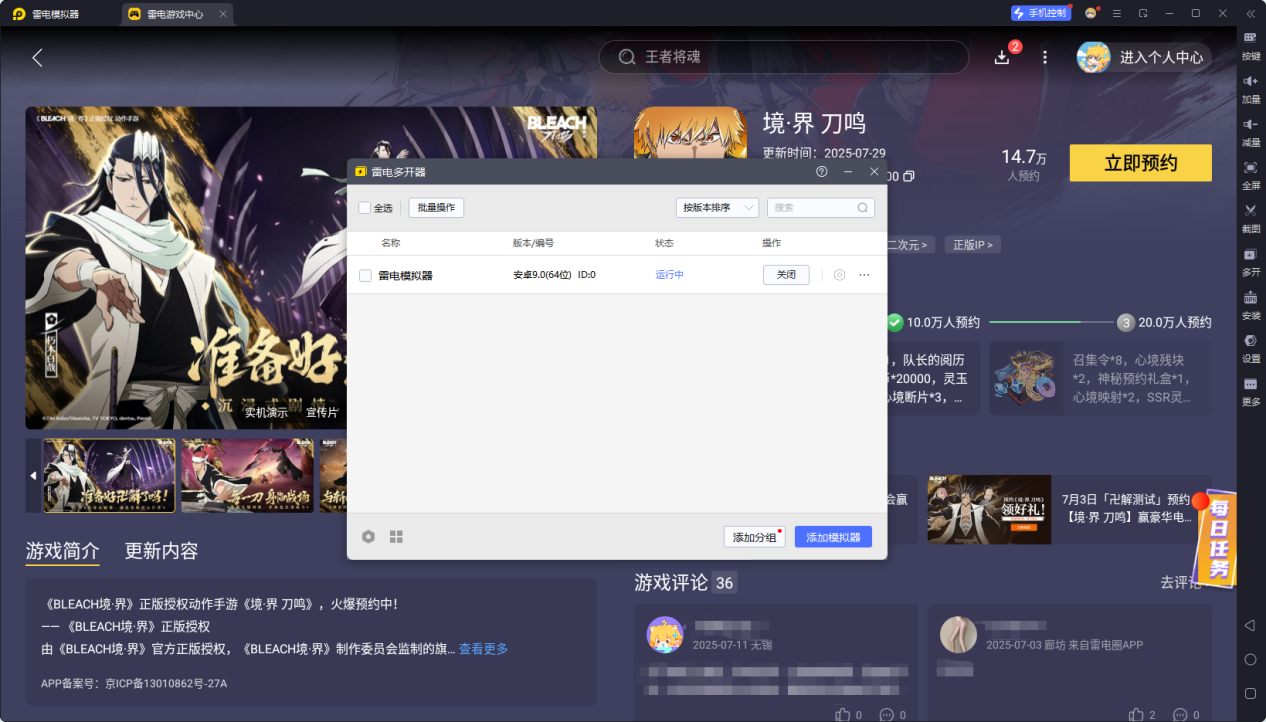Click the 添加分组 button
This screenshot has width=1266, height=722.
click(754, 537)
